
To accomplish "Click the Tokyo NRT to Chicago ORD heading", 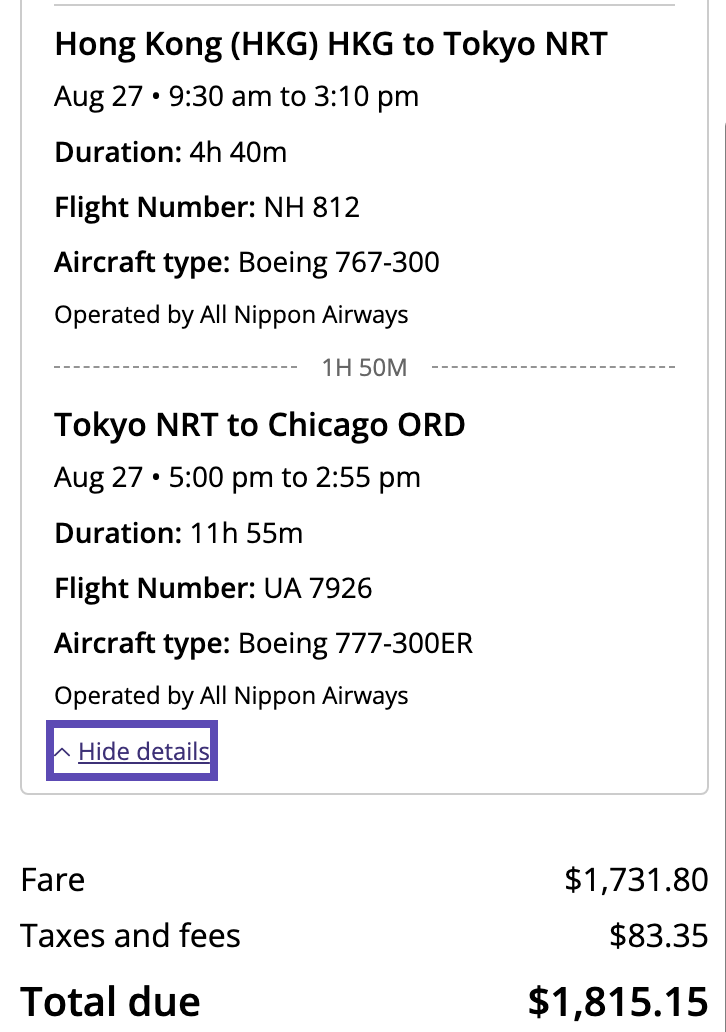I will pyautogui.click(x=259, y=425).
